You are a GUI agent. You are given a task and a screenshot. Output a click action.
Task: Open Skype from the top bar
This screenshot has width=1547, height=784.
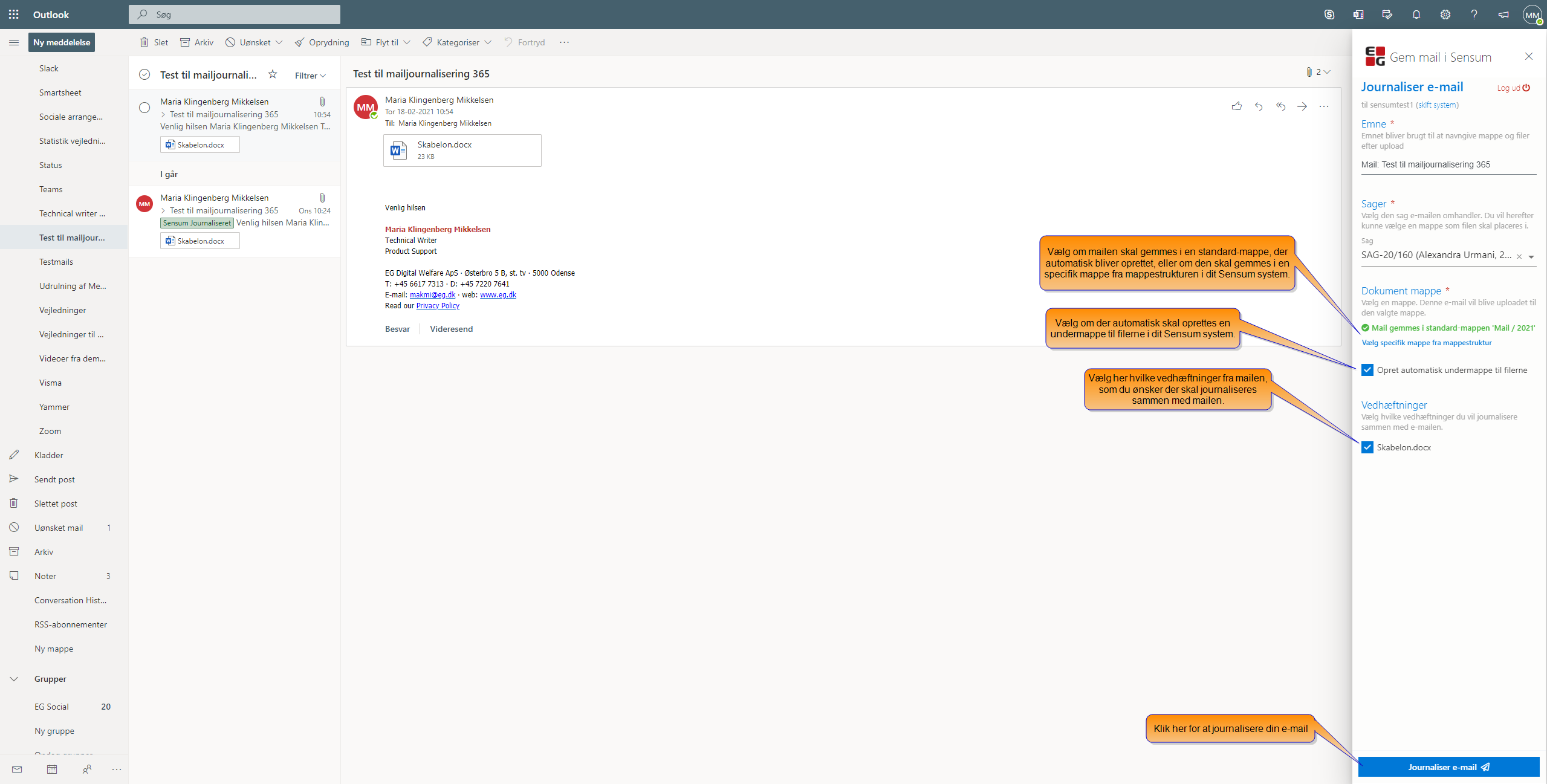point(1329,15)
